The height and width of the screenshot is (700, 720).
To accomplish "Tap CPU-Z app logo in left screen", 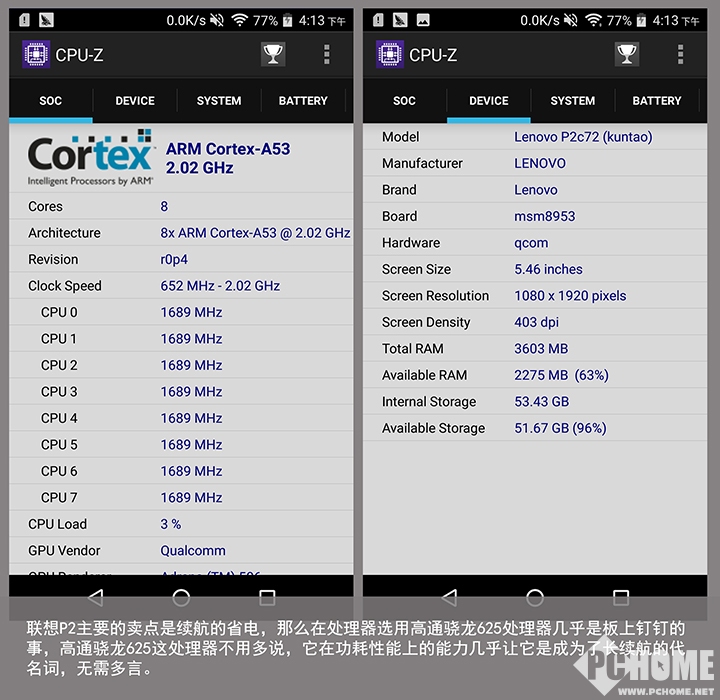I will point(36,54).
